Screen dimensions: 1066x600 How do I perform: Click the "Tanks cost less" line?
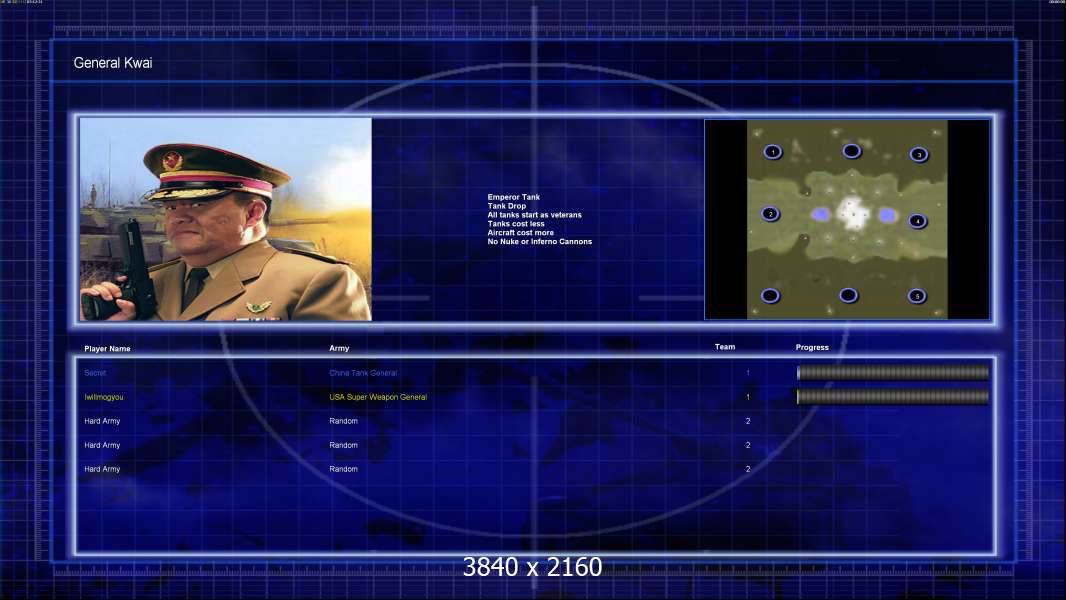516,224
